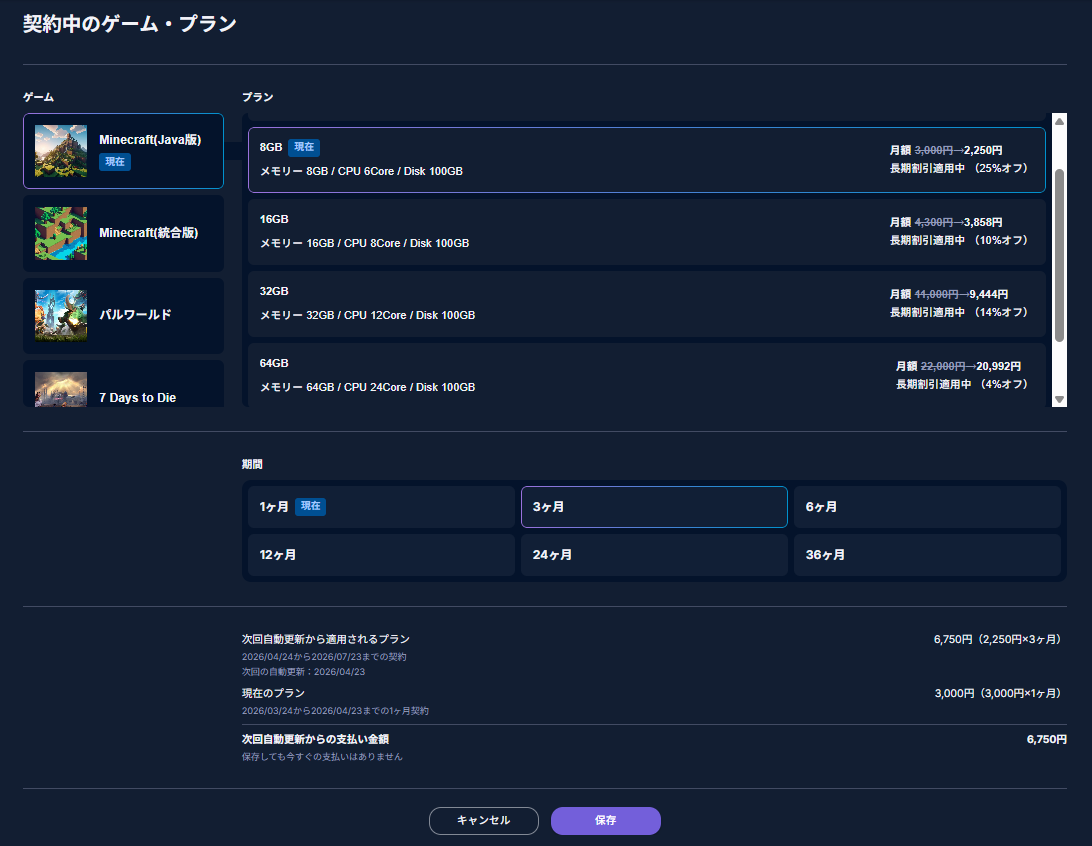Click the plan list scrollbar thumb
Viewport: 1092px width, 846px height.
pos(1059,256)
